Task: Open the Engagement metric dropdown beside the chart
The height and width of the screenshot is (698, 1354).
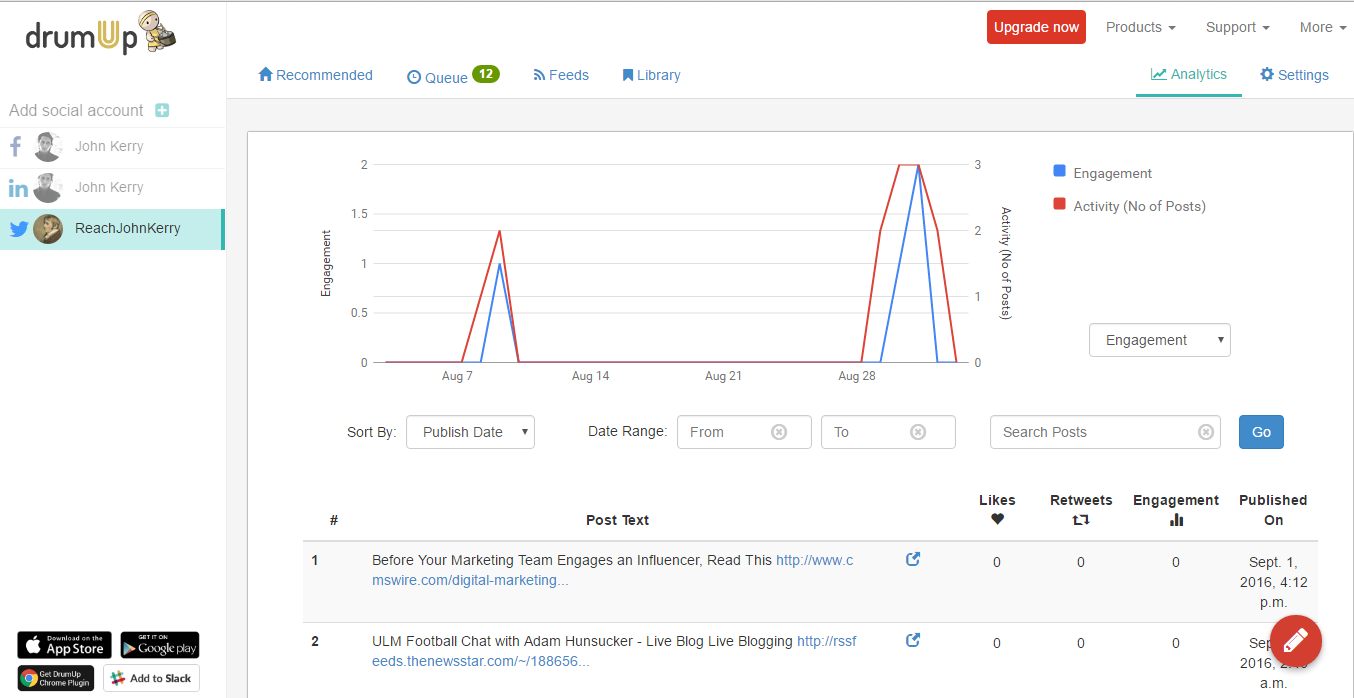Action: click(x=1159, y=340)
